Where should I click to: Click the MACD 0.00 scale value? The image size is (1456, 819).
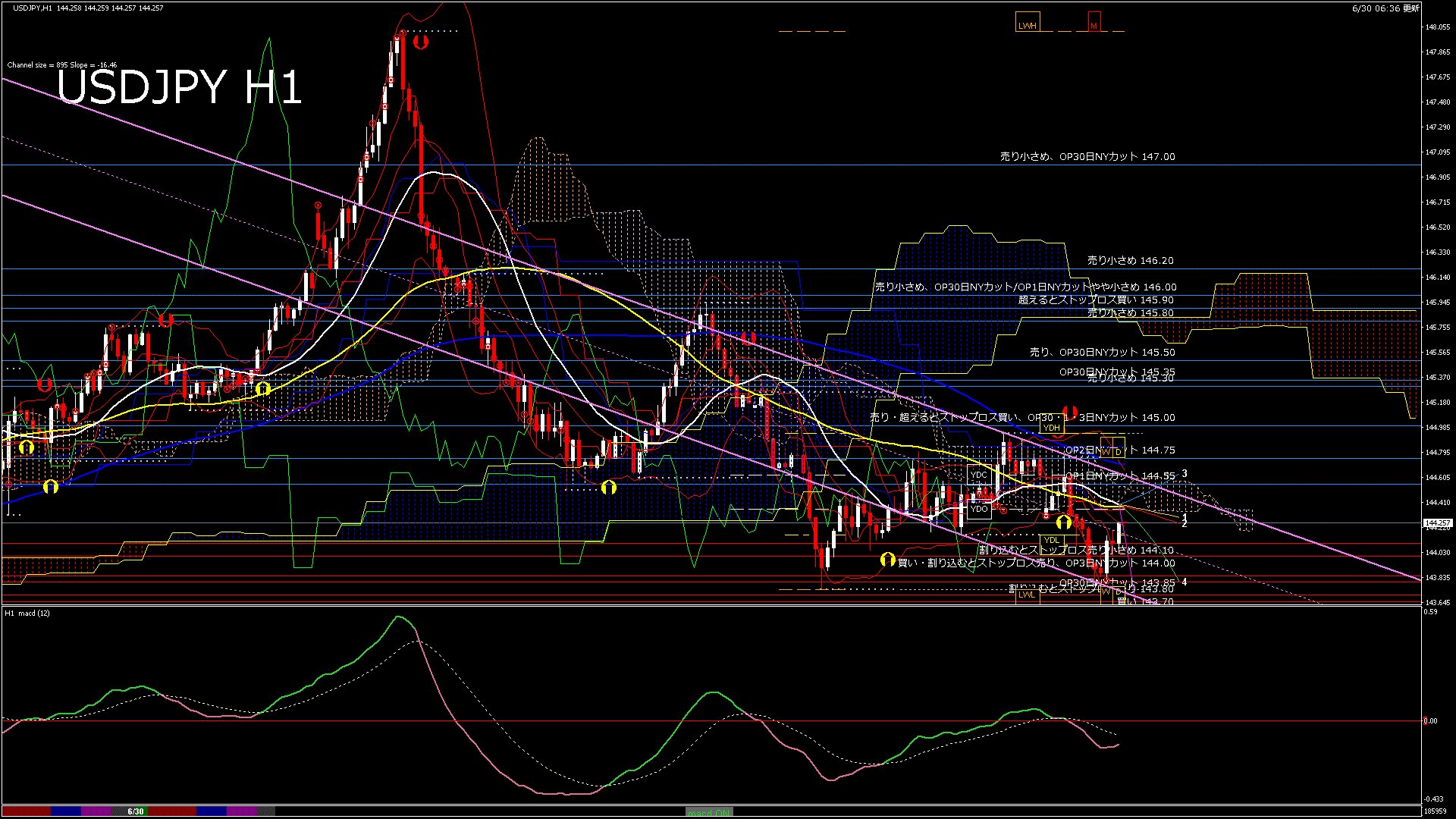(1430, 721)
